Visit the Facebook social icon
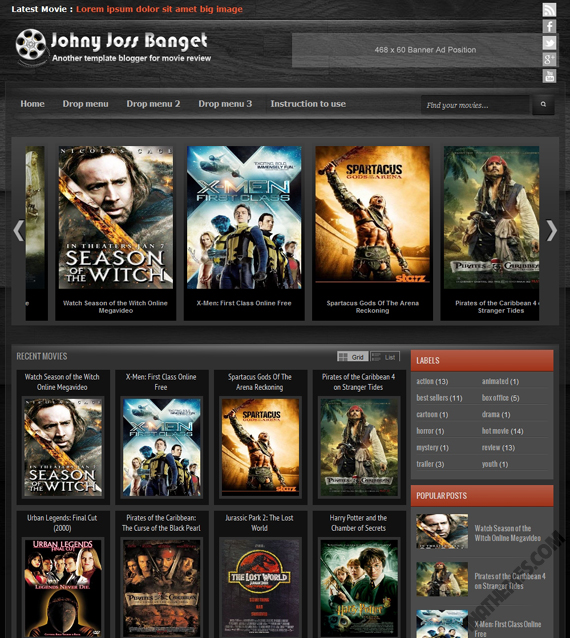The image size is (570, 638). pyautogui.click(x=549, y=26)
